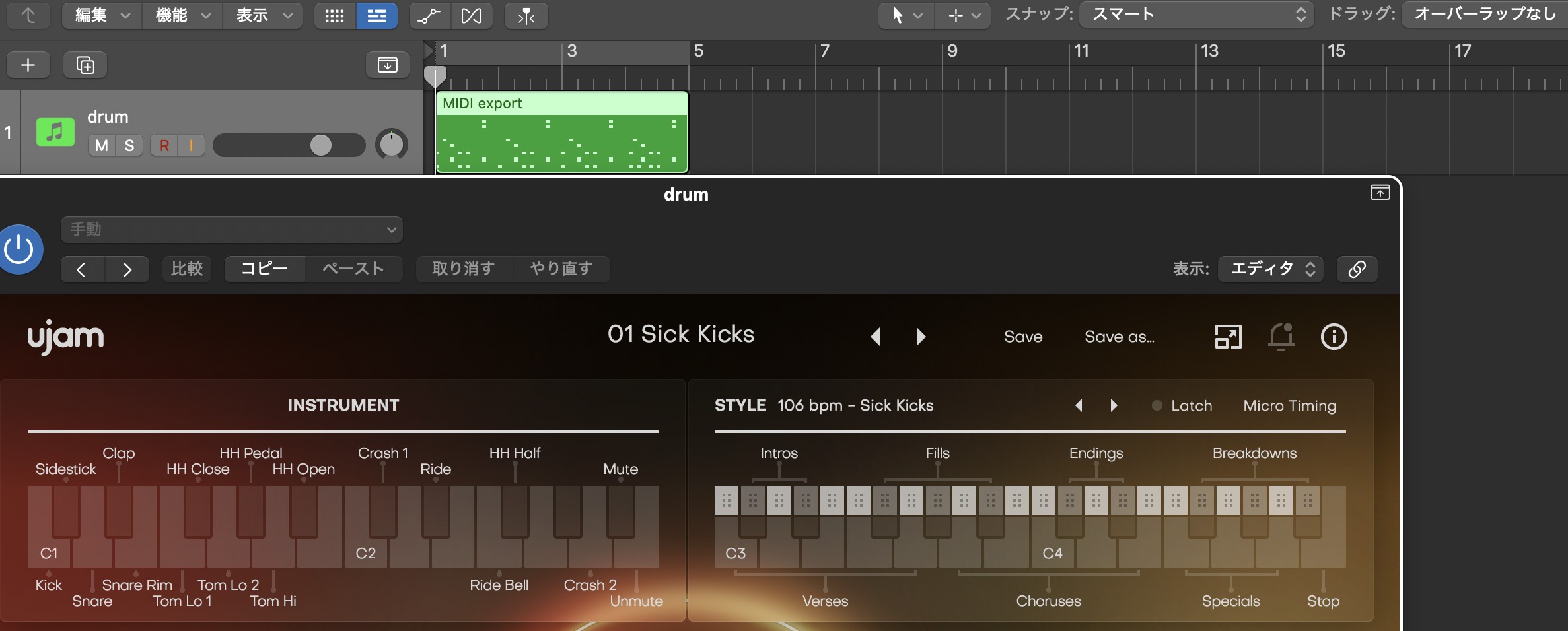
Task: Click the C1 Kick key
Action: pyautogui.click(x=49, y=553)
